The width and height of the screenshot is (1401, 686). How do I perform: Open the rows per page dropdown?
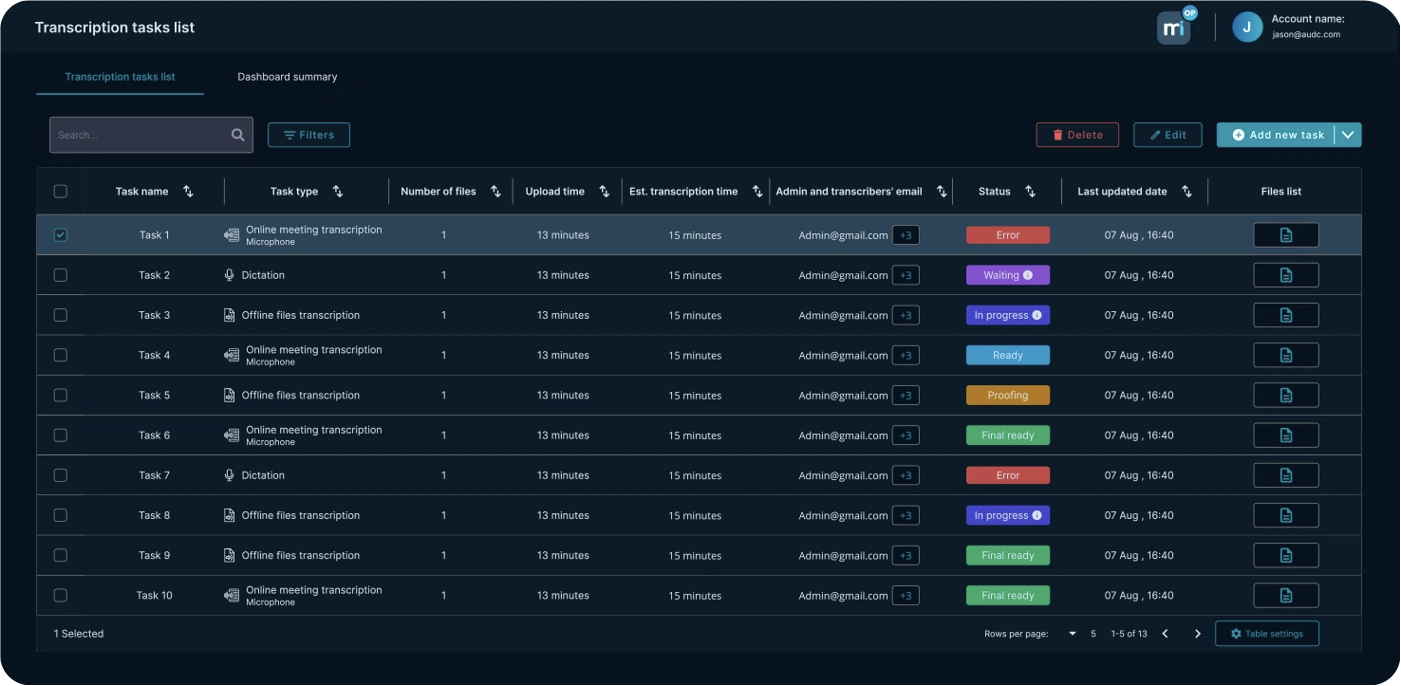1073,633
